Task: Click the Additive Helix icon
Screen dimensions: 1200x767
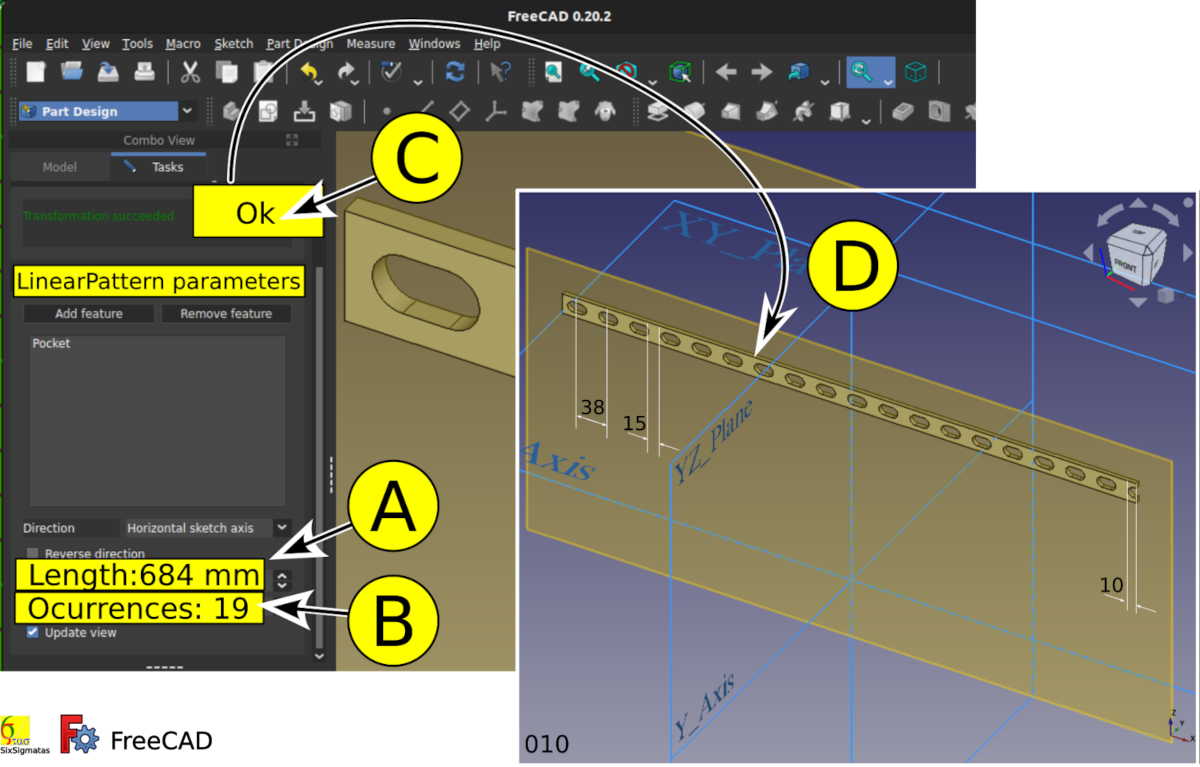Action: 804,111
